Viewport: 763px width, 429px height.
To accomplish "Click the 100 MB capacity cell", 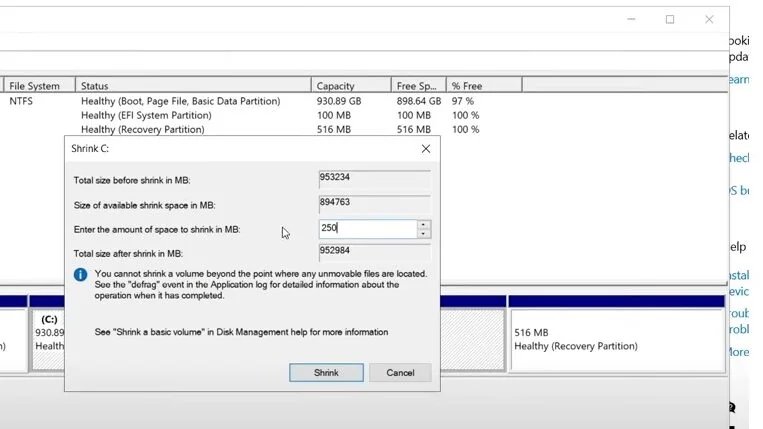I will (333, 115).
